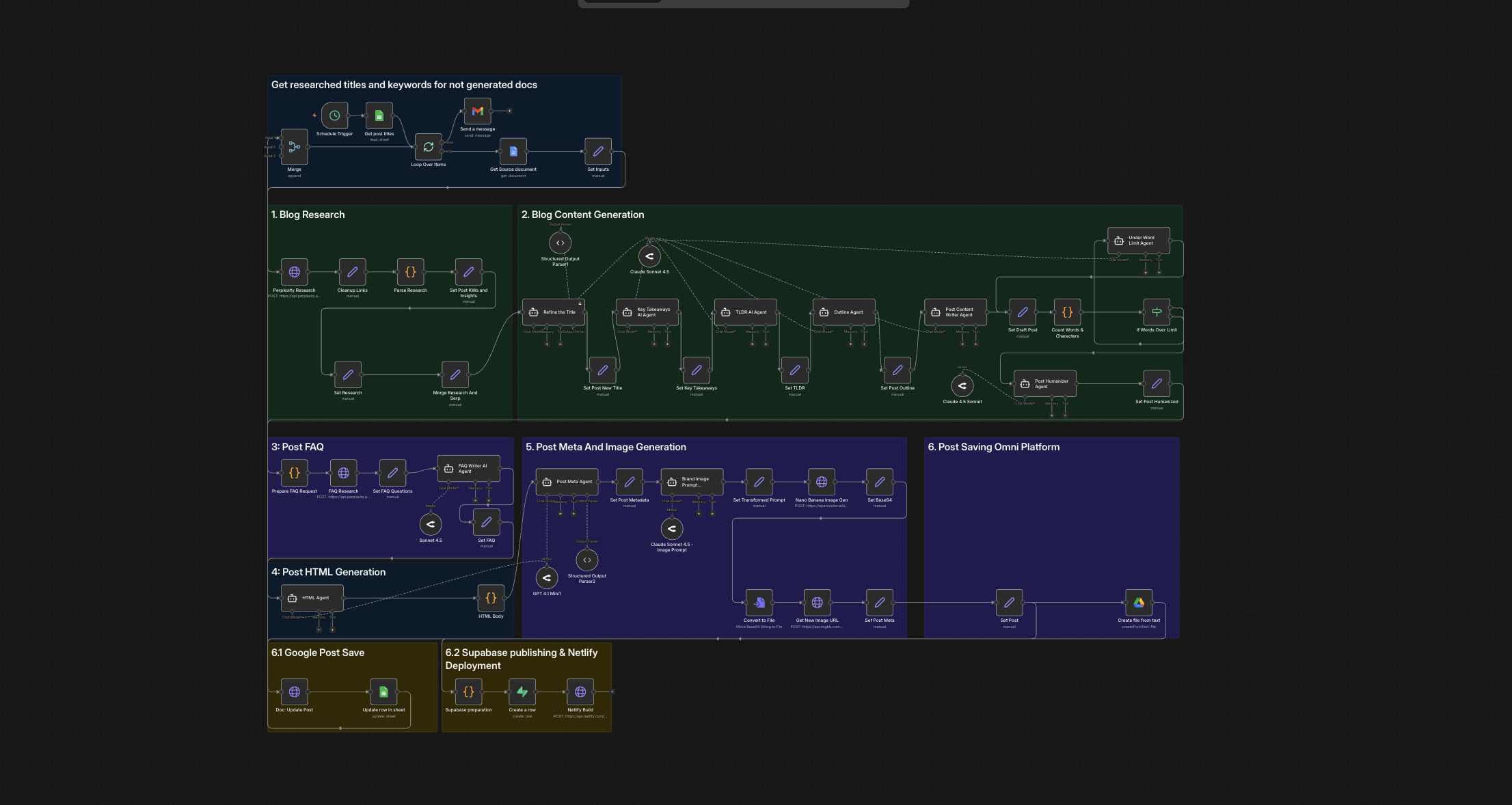
Task: Select Google Drive Create file from text node
Action: pos(1139,603)
